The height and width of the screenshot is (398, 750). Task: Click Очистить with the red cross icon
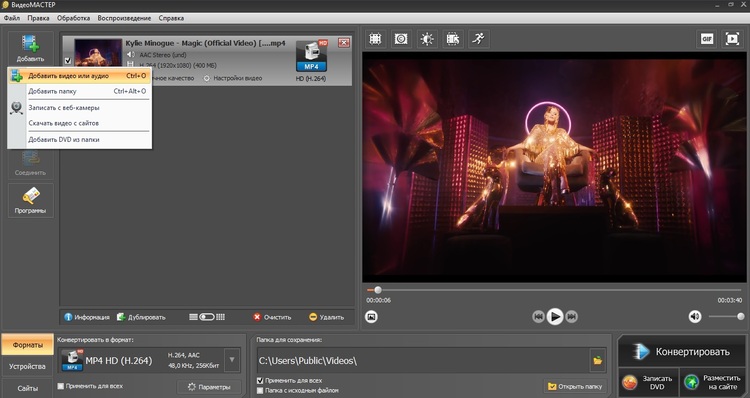272,317
